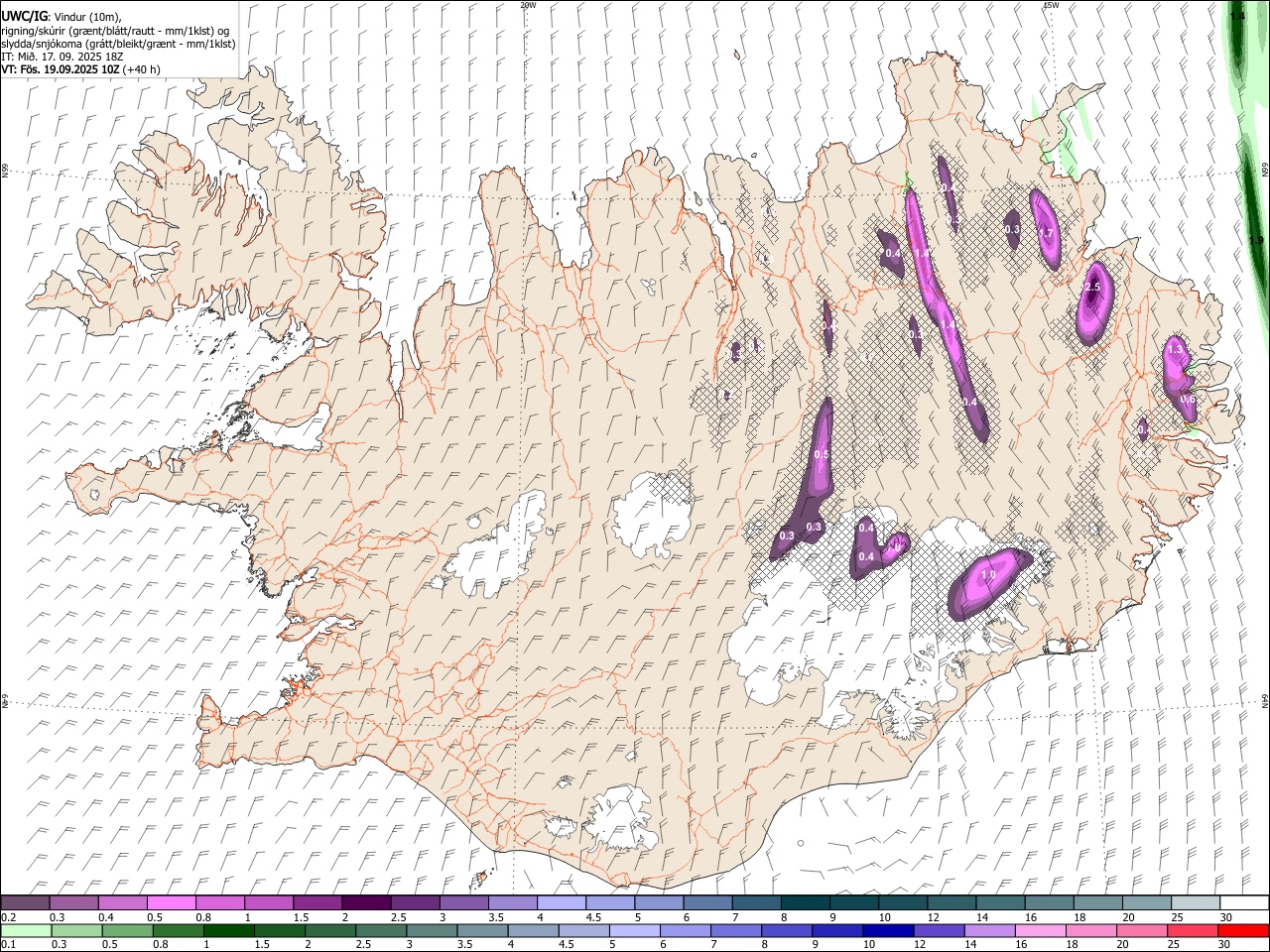This screenshot has width=1270, height=952.
Task: Pick the dark blue lower swatch labeled 10
Action: (888, 930)
